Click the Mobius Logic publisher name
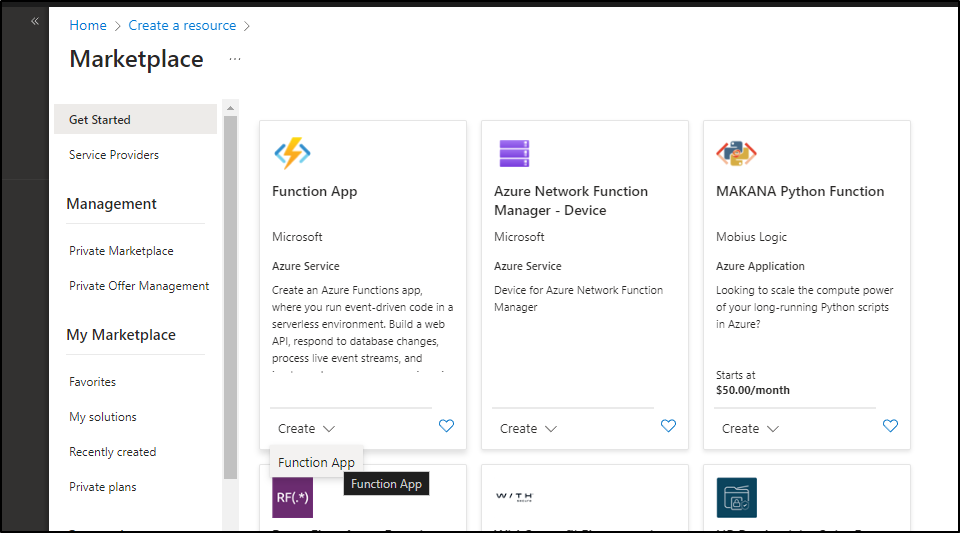 [751, 237]
